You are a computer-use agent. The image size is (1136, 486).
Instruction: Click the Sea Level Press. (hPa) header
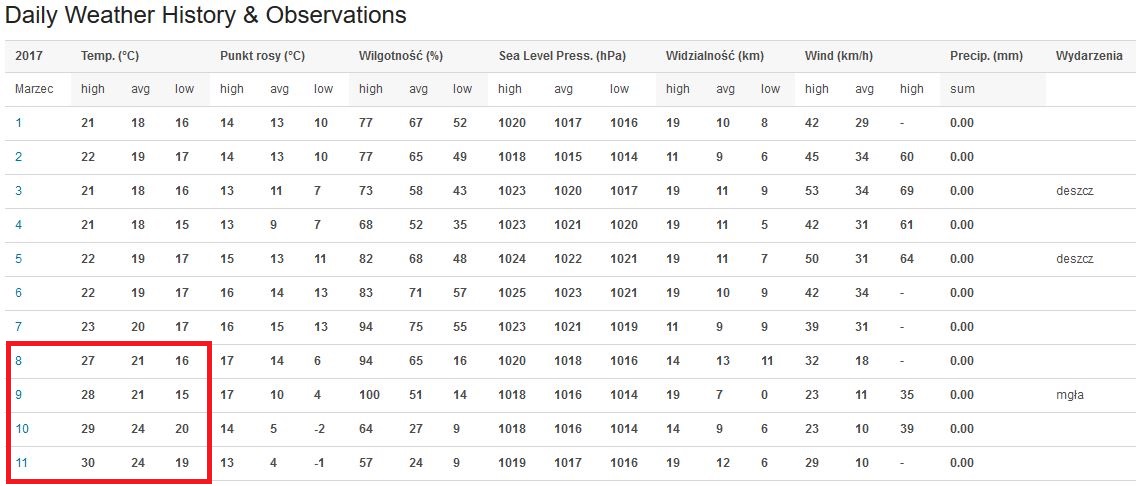[x=562, y=56]
